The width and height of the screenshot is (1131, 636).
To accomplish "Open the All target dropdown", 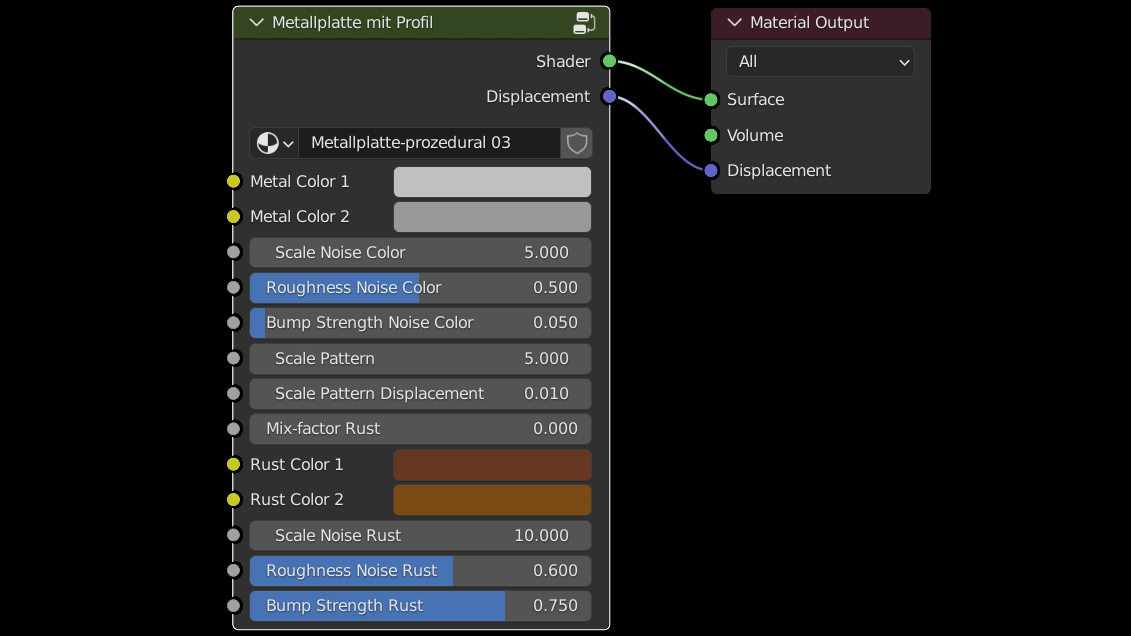I will (820, 62).
